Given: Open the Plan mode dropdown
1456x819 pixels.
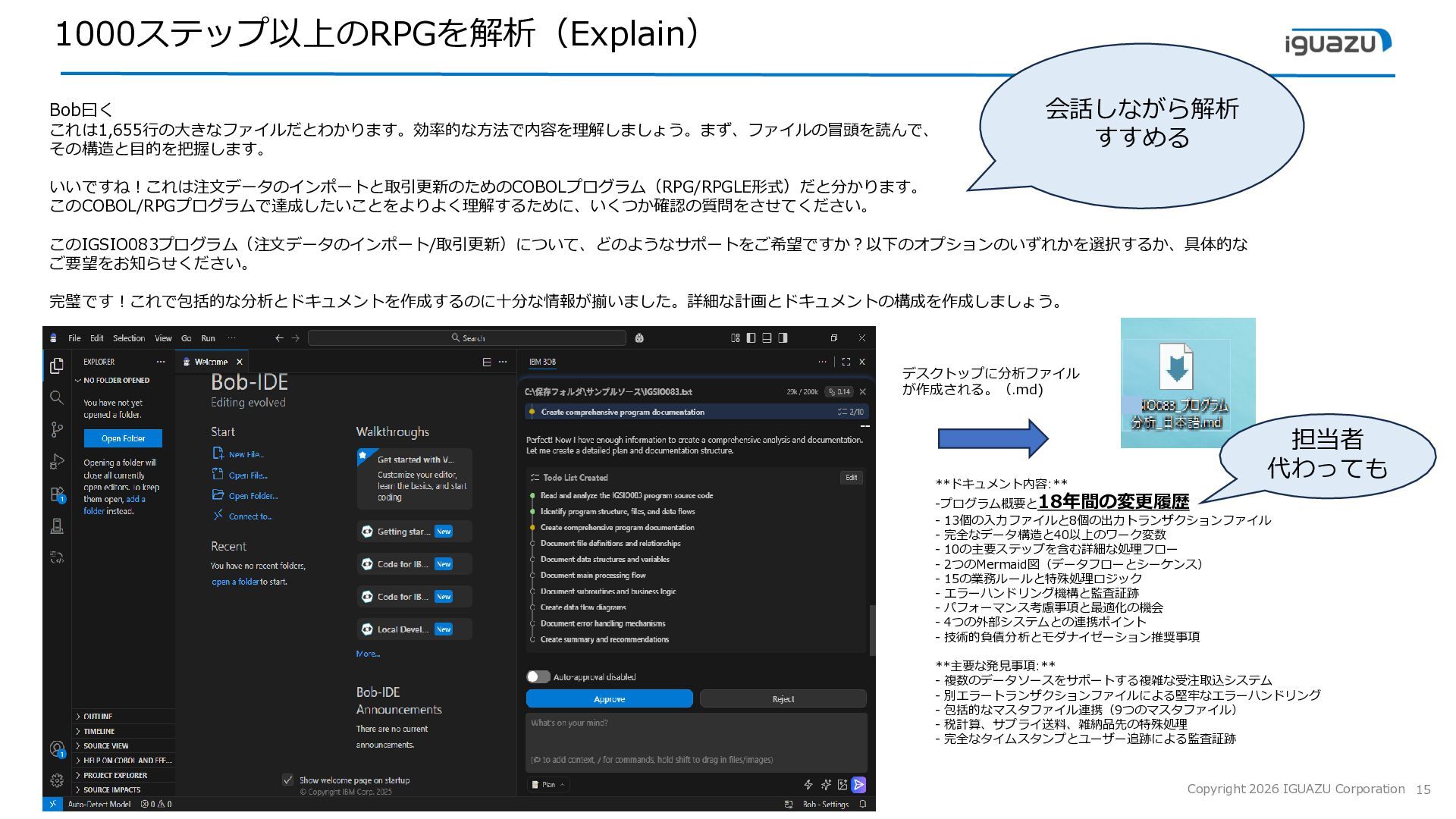Looking at the screenshot, I should tap(548, 785).
